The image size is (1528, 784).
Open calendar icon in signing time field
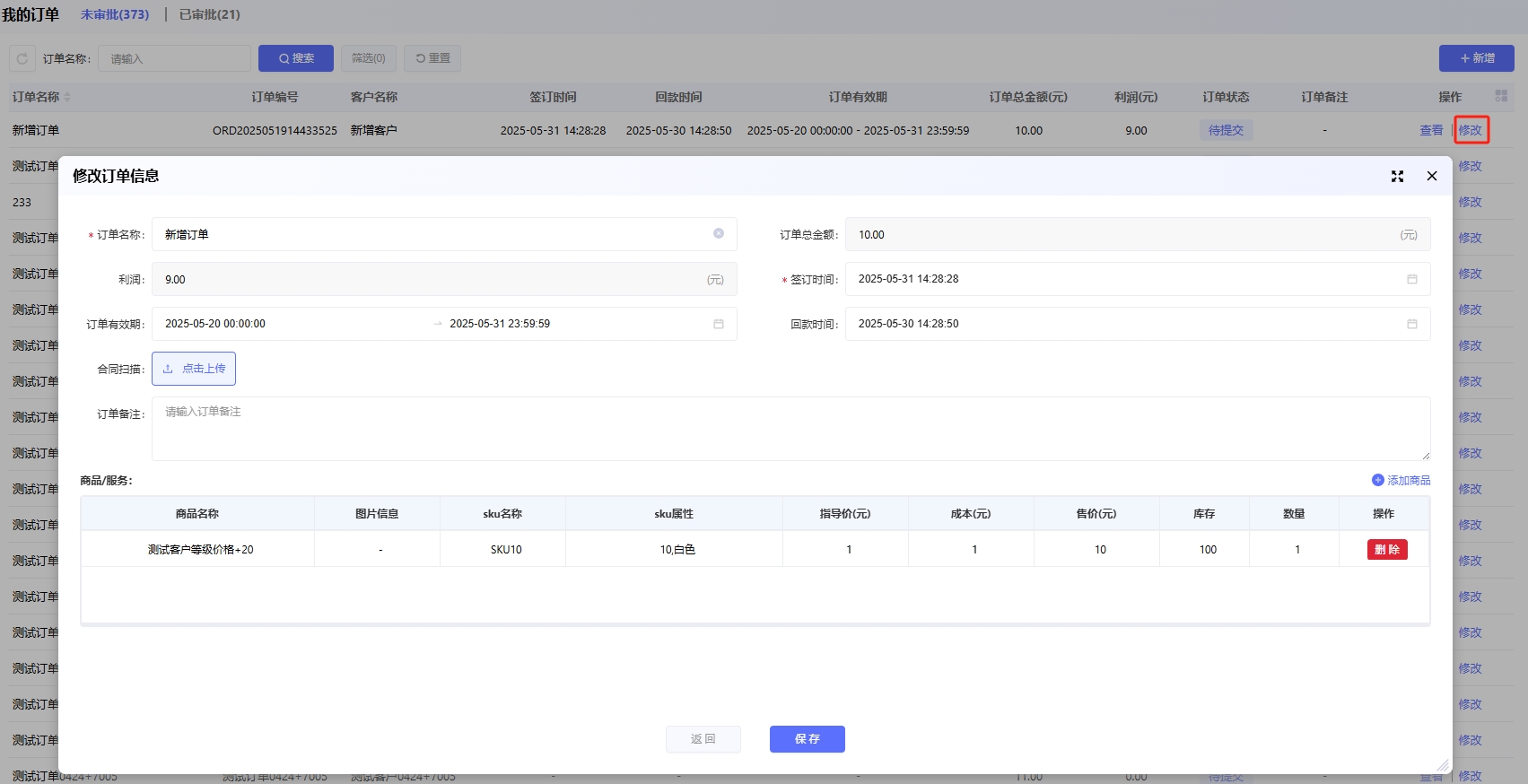[1412, 279]
